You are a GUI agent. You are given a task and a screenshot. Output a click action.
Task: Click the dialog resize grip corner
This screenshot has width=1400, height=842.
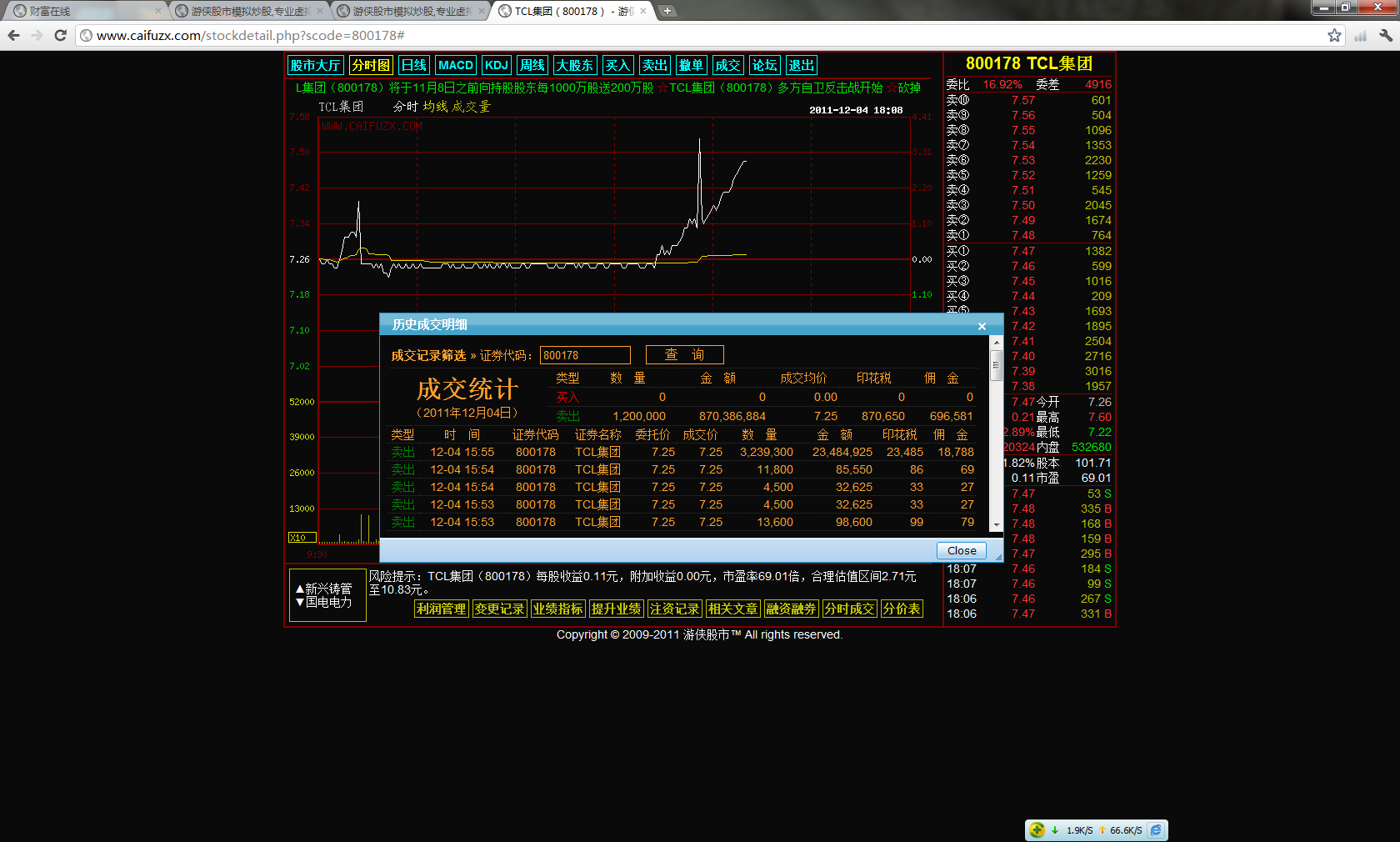click(x=997, y=556)
